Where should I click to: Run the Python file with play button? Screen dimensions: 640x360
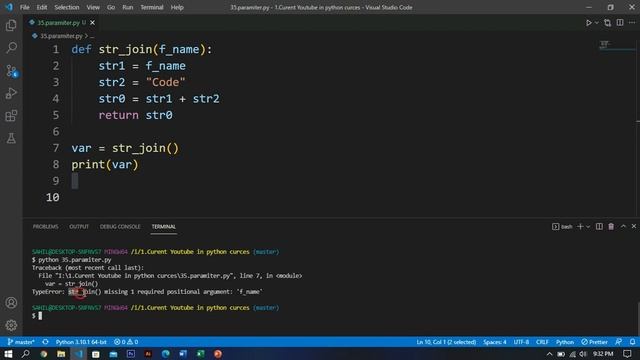(x=589, y=23)
